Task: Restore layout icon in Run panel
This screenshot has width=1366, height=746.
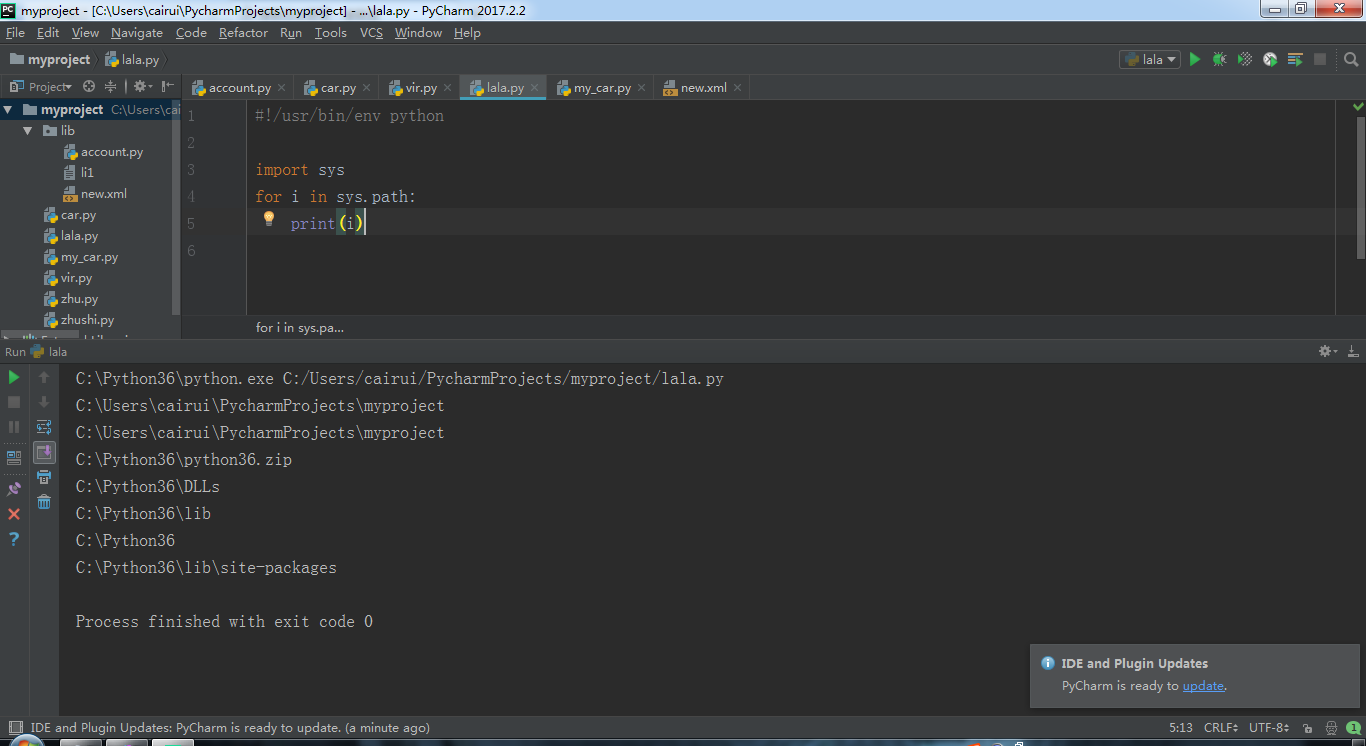Action: (14, 458)
